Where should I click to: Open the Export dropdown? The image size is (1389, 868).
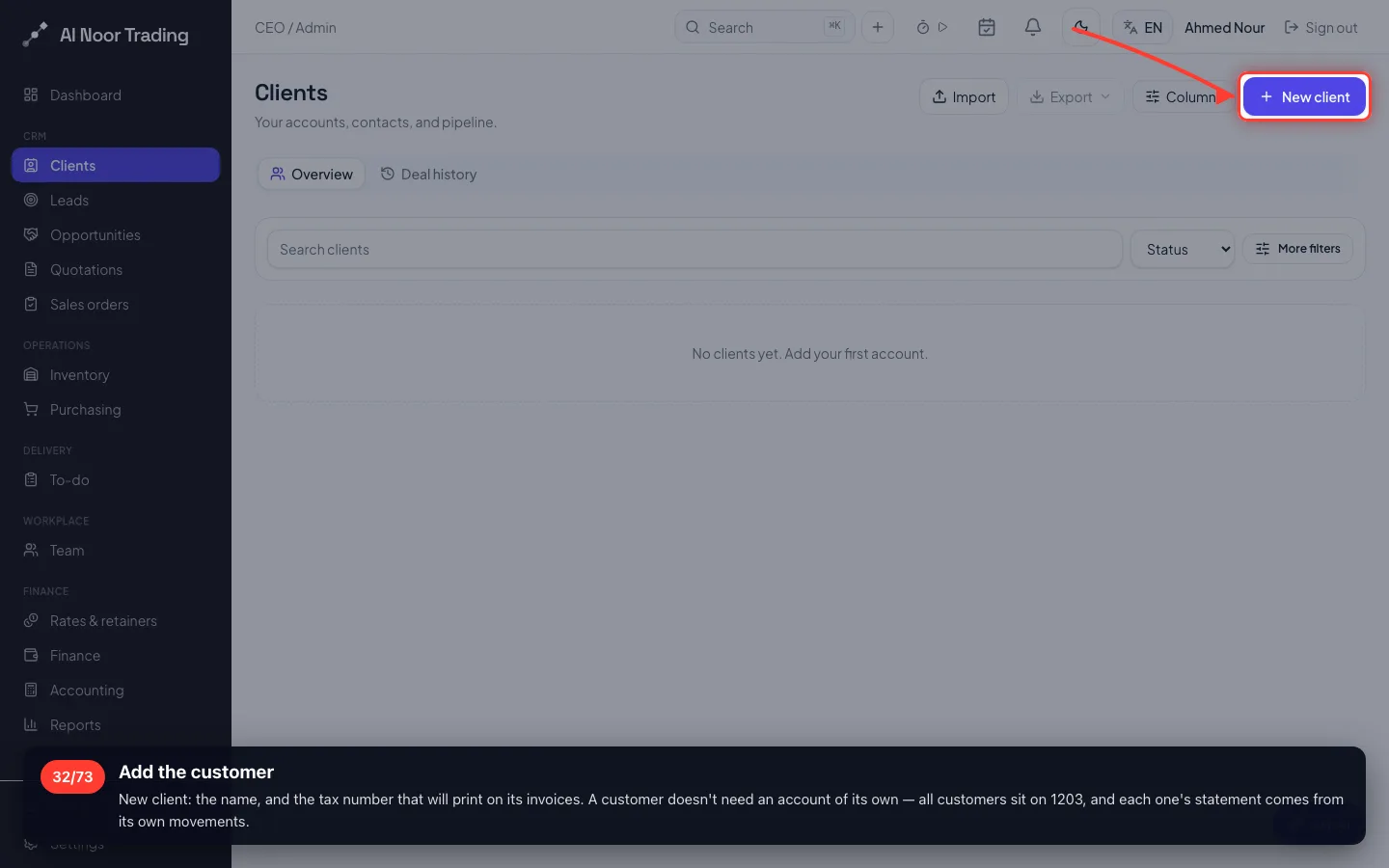[1070, 96]
